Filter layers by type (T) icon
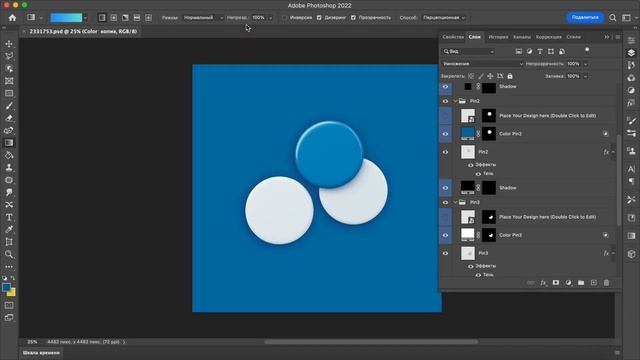This screenshot has height=360, width=640. point(540,51)
